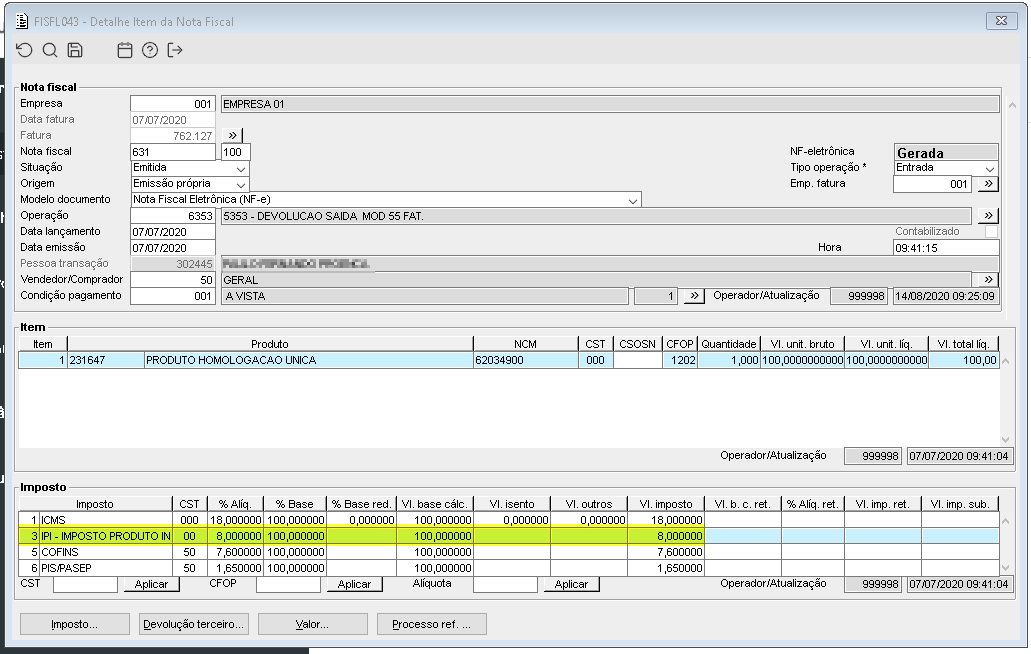The width and height of the screenshot is (1031, 654).
Task: Click the » button beside Condição pagamento
Action: tap(694, 296)
